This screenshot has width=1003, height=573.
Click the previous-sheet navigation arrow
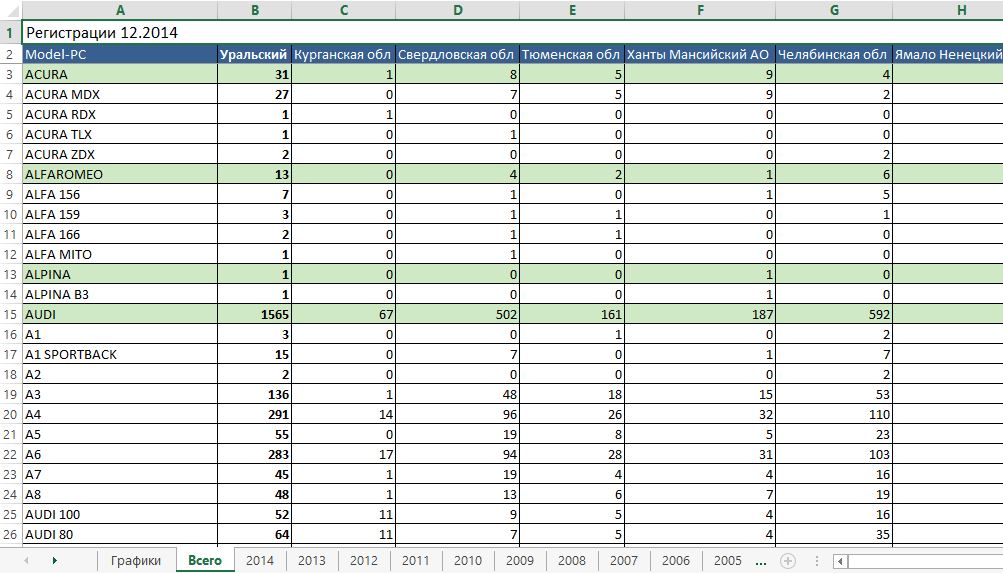[x=26, y=561]
